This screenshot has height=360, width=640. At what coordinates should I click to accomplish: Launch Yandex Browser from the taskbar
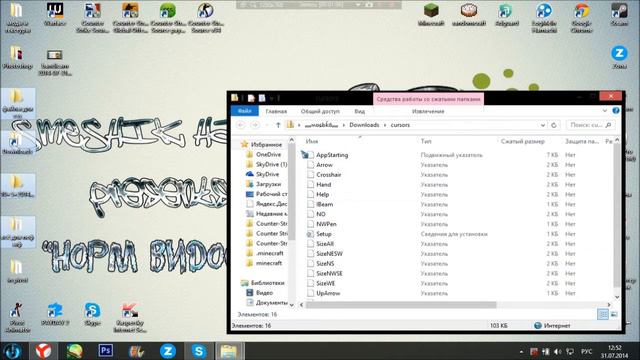click(x=43, y=351)
